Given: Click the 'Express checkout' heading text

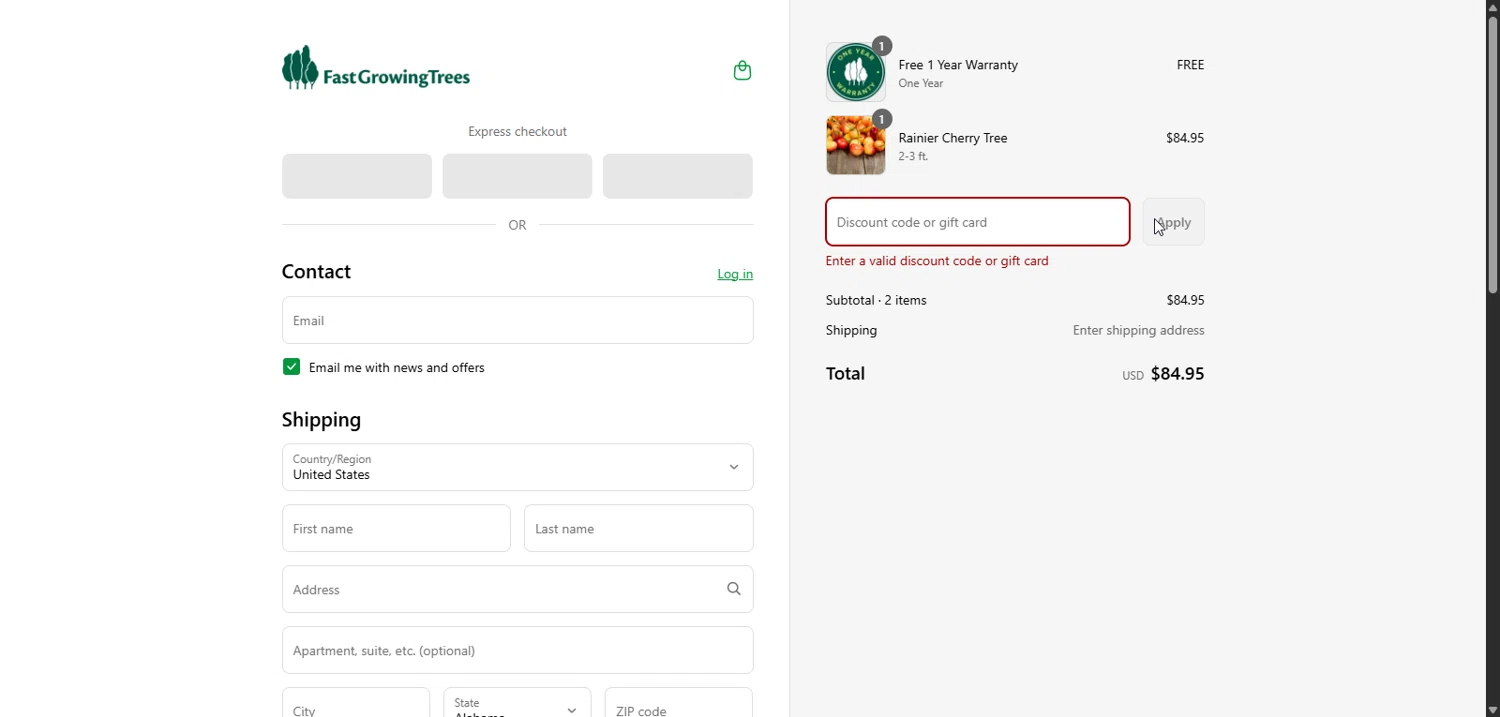Looking at the screenshot, I should 517,132.
